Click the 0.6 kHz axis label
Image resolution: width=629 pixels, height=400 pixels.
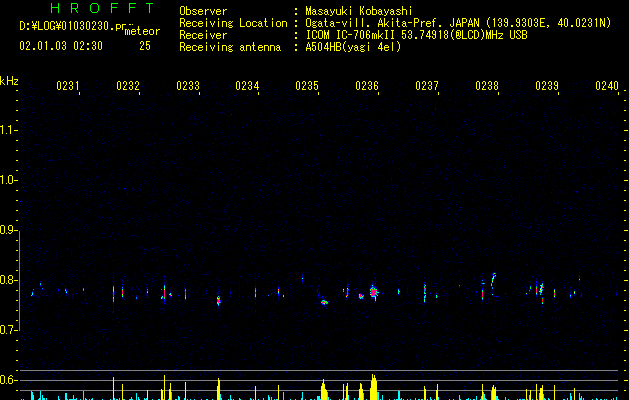[x=8, y=380]
